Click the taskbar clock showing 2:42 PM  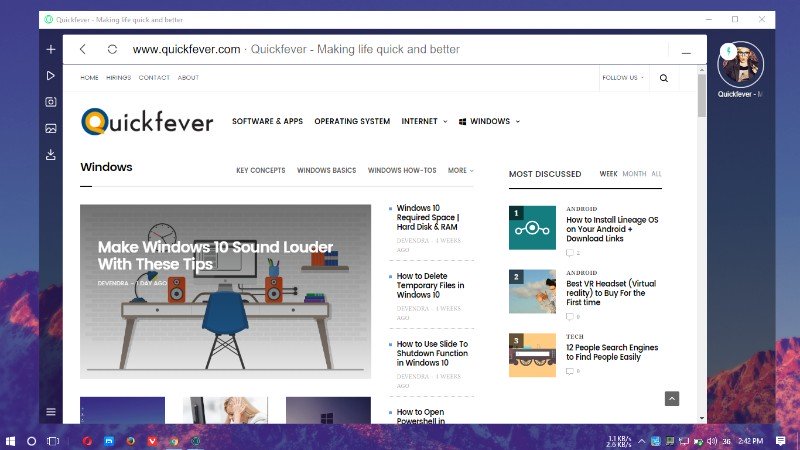tap(751, 441)
